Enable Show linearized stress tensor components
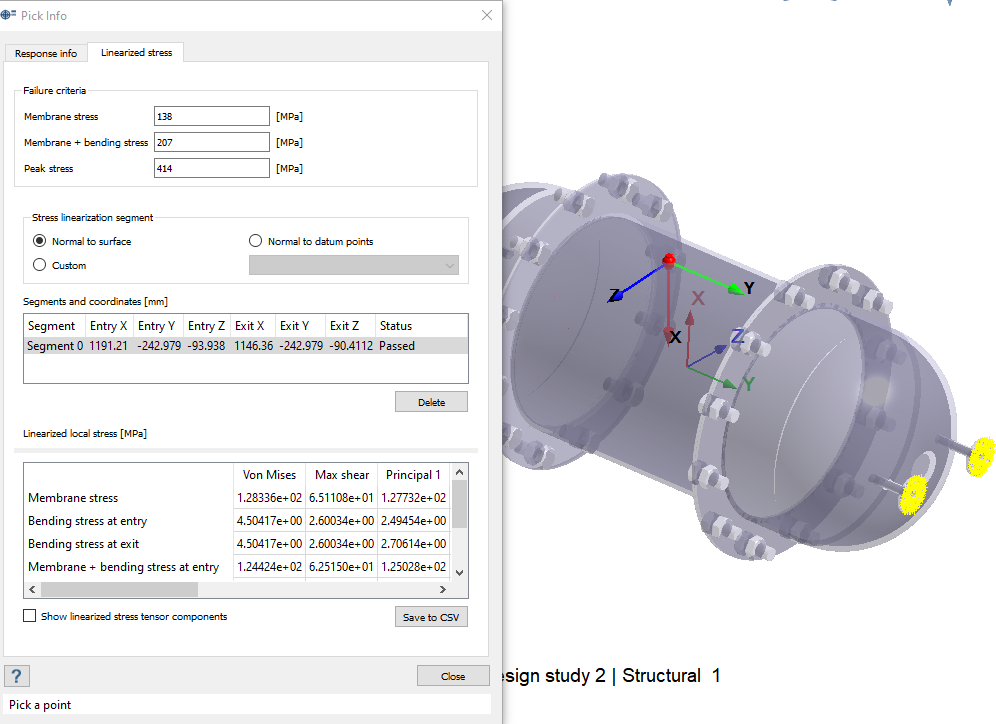The width and height of the screenshot is (996, 724). 30,616
